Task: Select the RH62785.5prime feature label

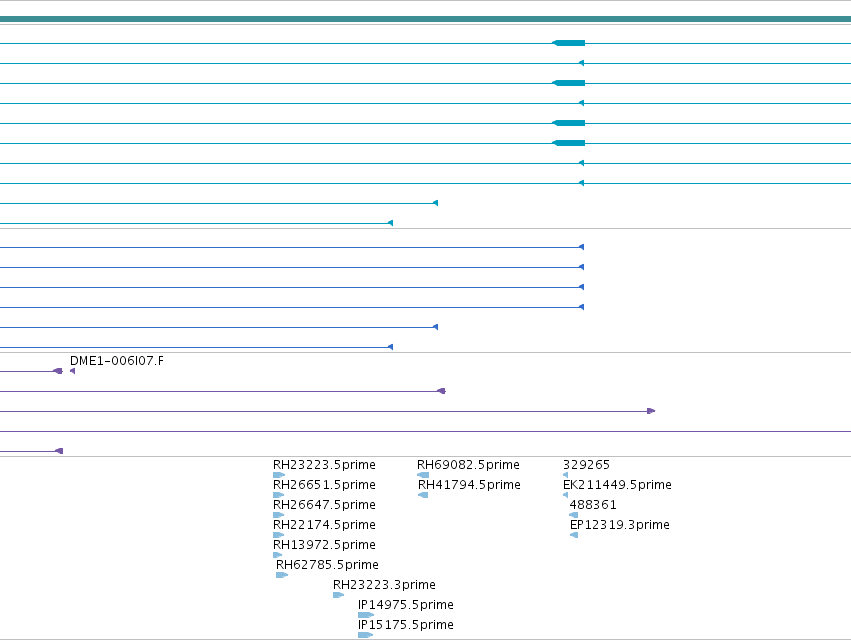Action: (x=327, y=565)
